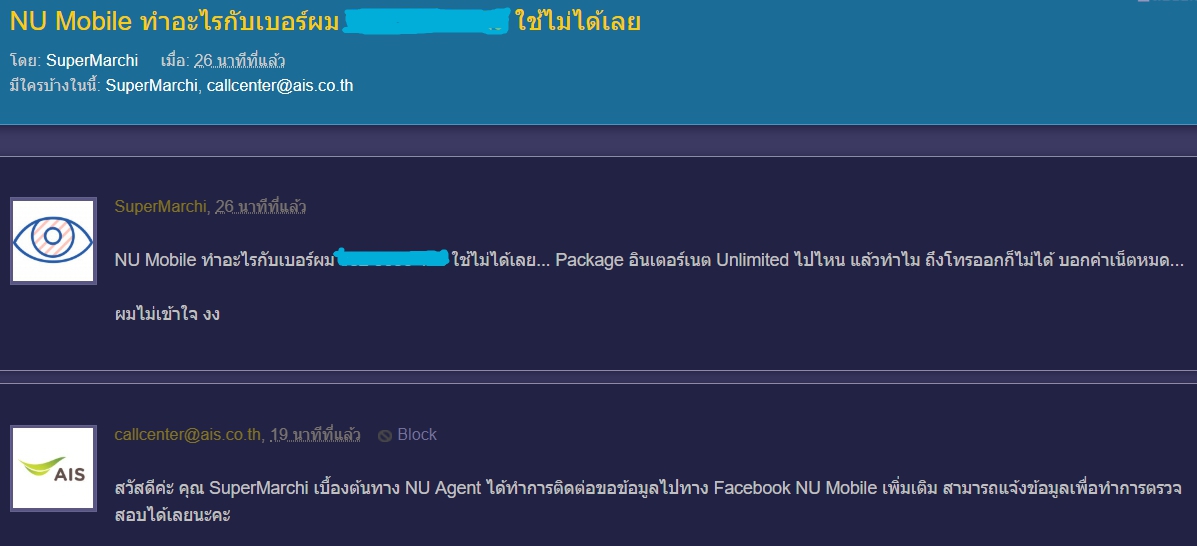
Task: Select the ผมไม่เข้าใจ งง line
Action: point(167,314)
